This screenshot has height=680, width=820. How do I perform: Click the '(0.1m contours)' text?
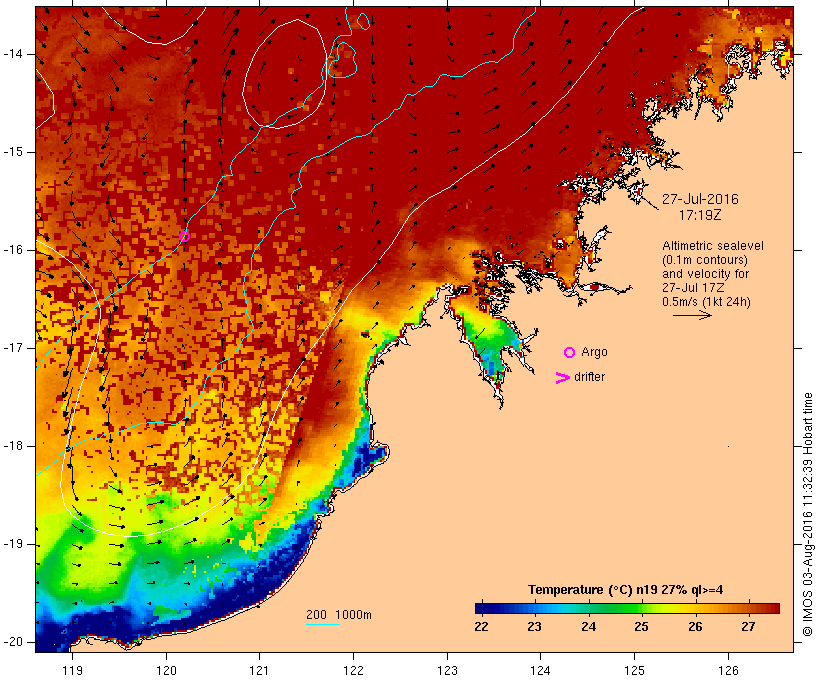pos(705,260)
